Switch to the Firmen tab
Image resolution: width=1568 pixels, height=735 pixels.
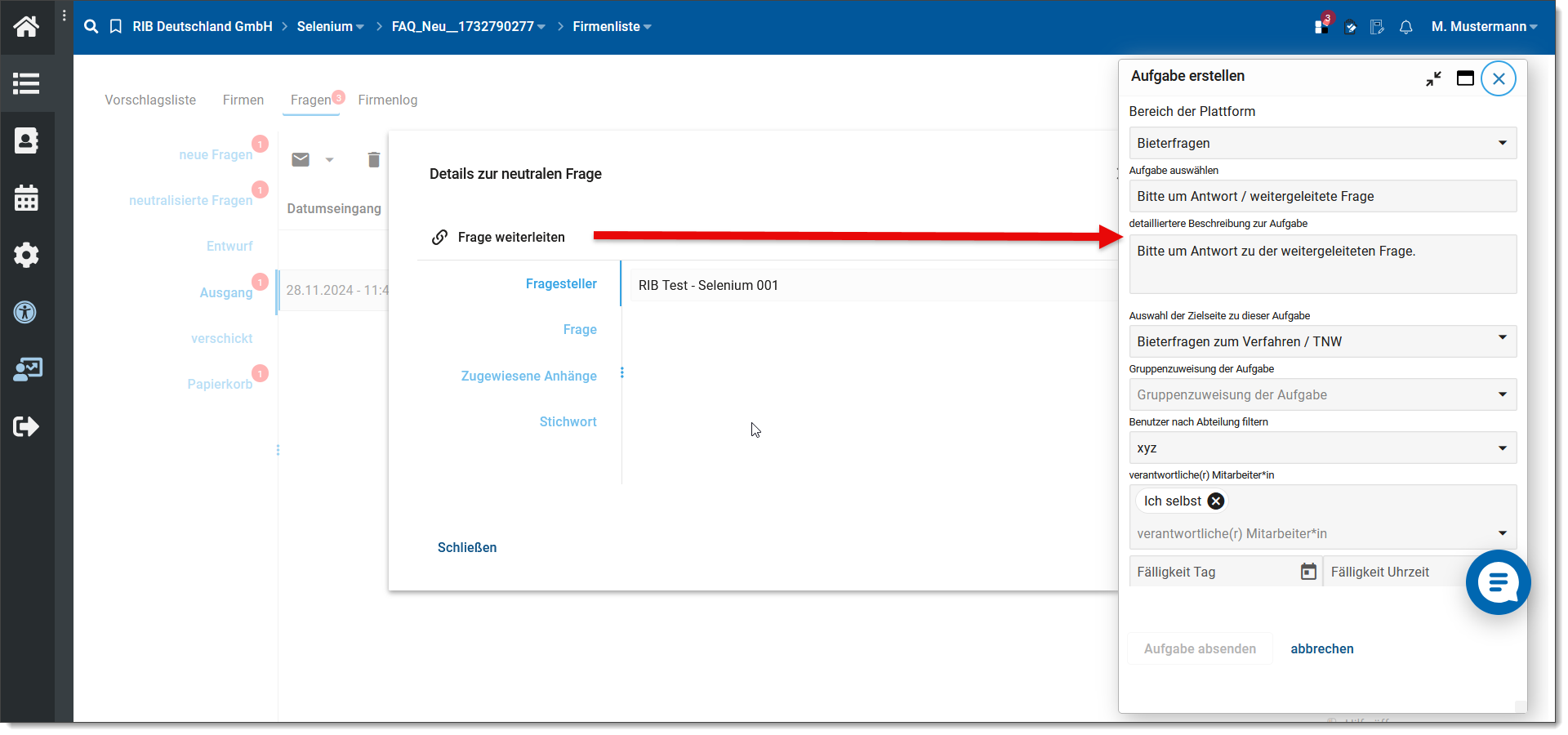click(x=243, y=100)
